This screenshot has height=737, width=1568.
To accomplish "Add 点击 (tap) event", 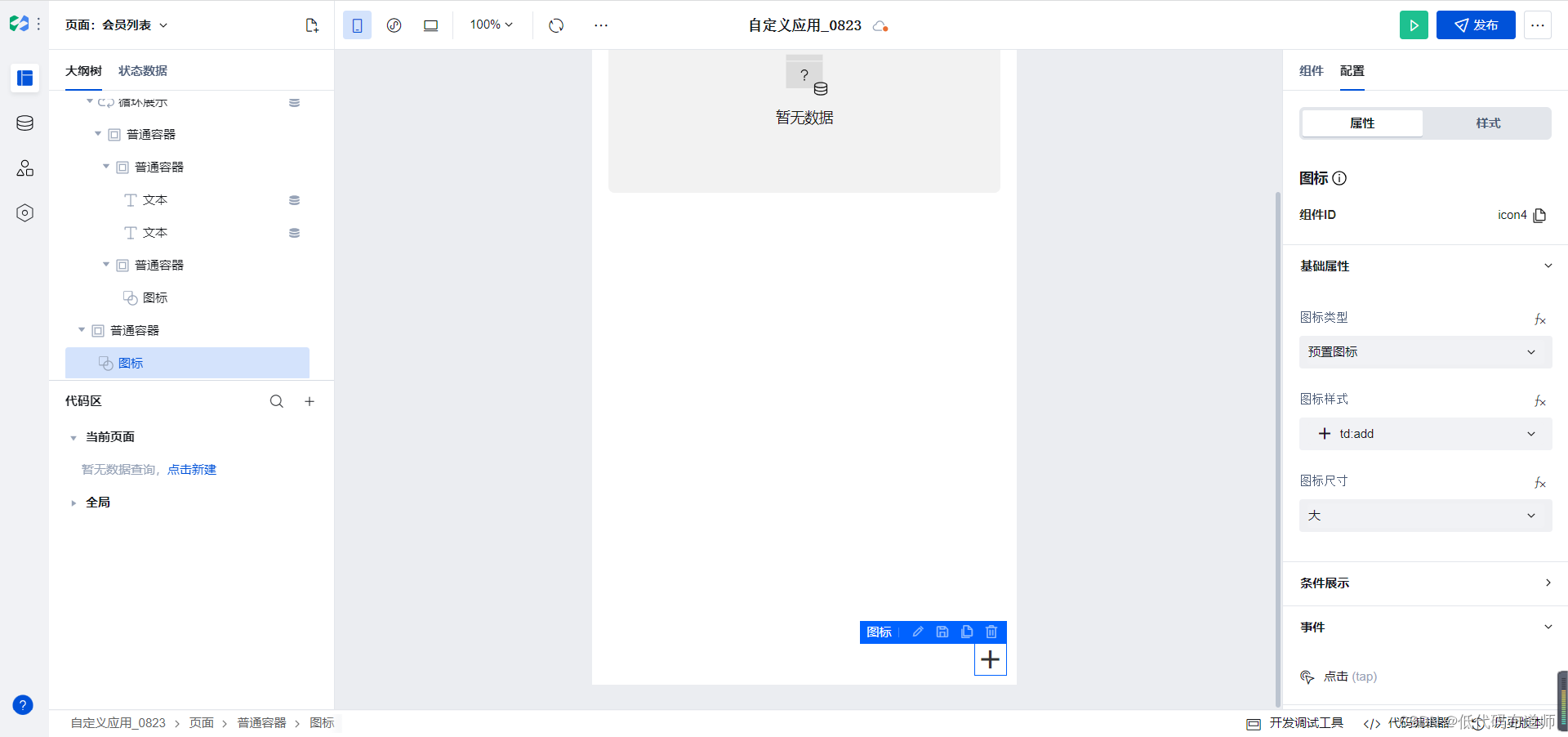I will point(1339,677).
